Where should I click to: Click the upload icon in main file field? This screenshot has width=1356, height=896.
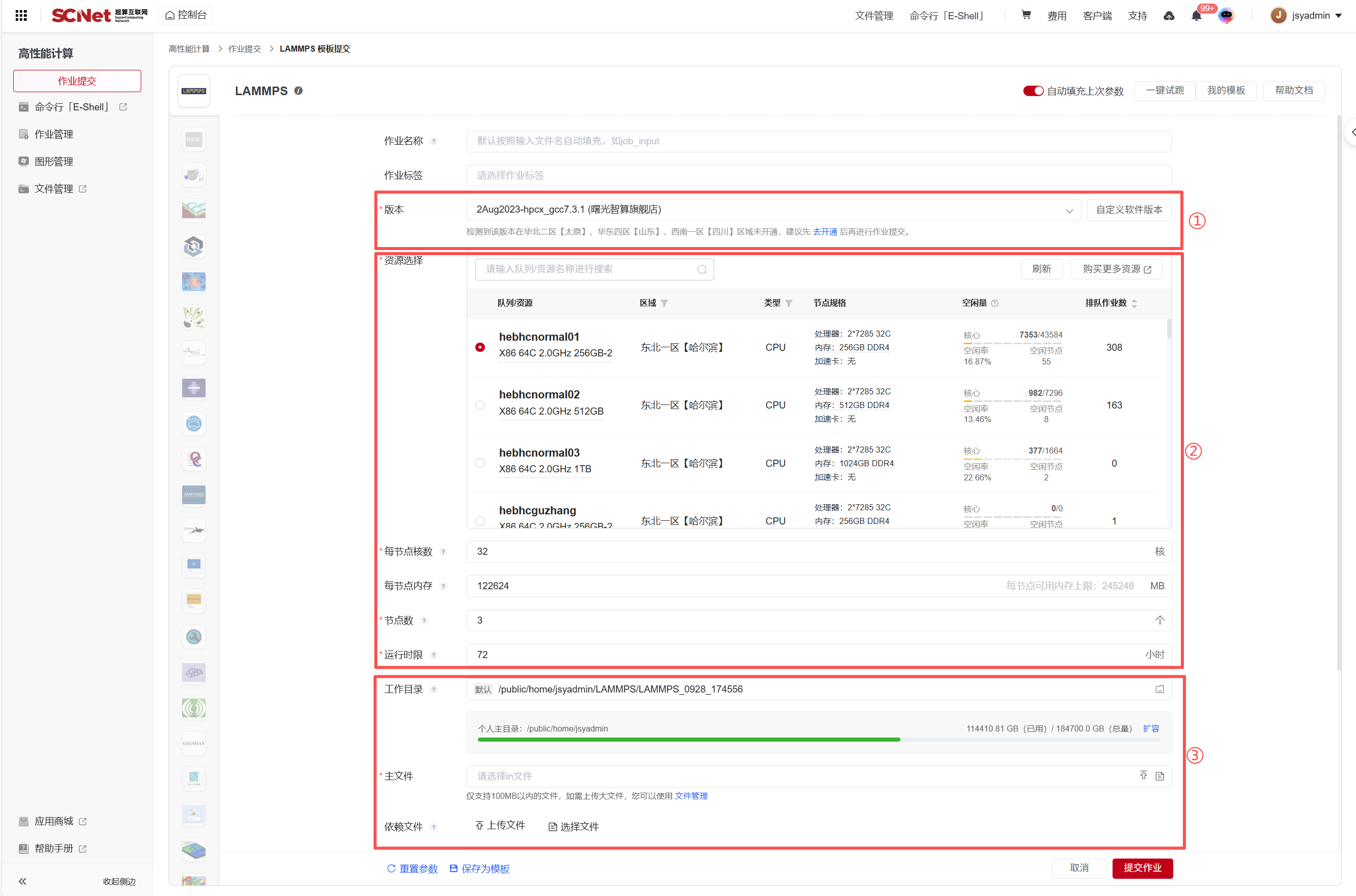click(1143, 776)
